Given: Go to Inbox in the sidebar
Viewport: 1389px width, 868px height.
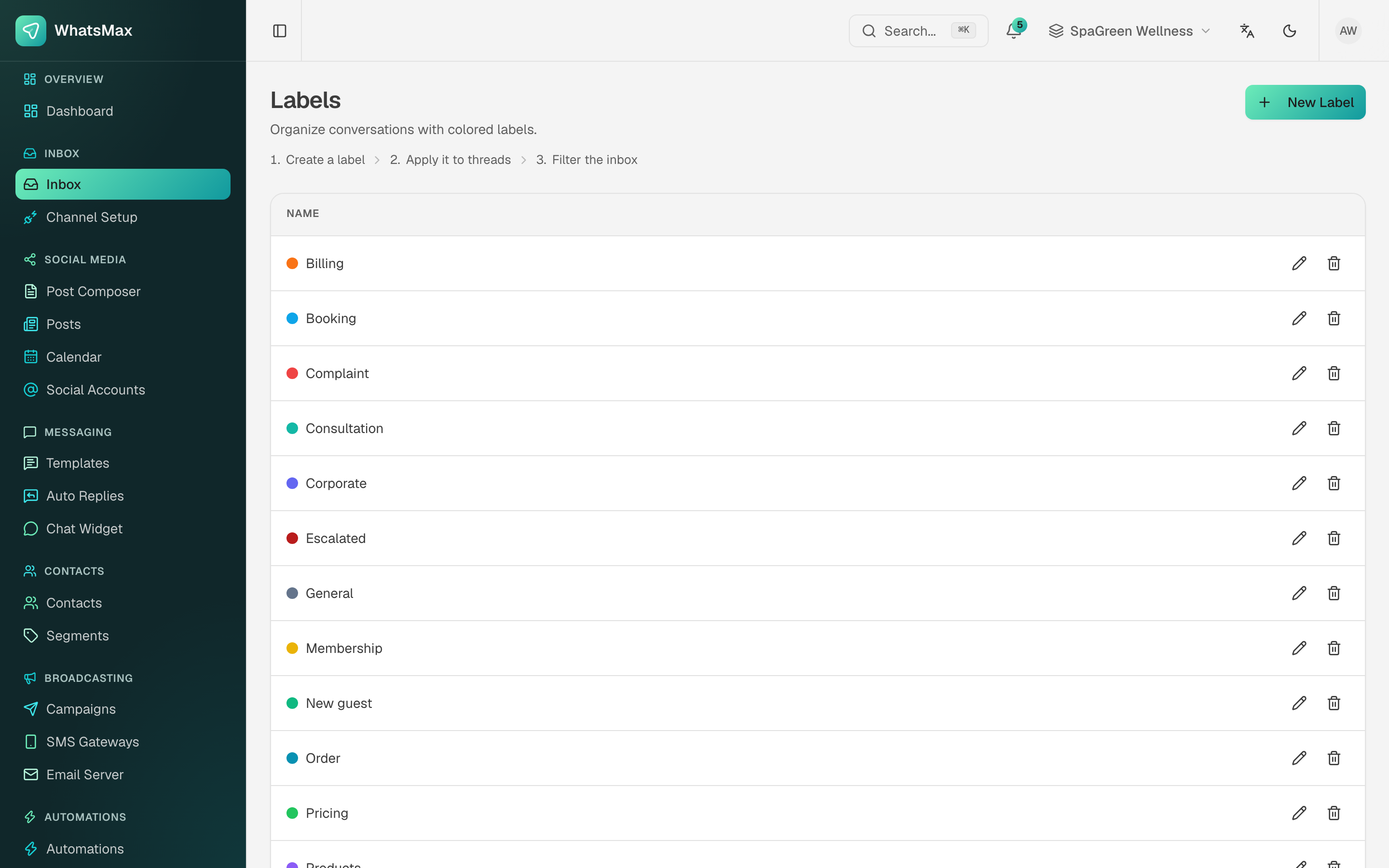Looking at the screenshot, I should pyautogui.click(x=123, y=184).
